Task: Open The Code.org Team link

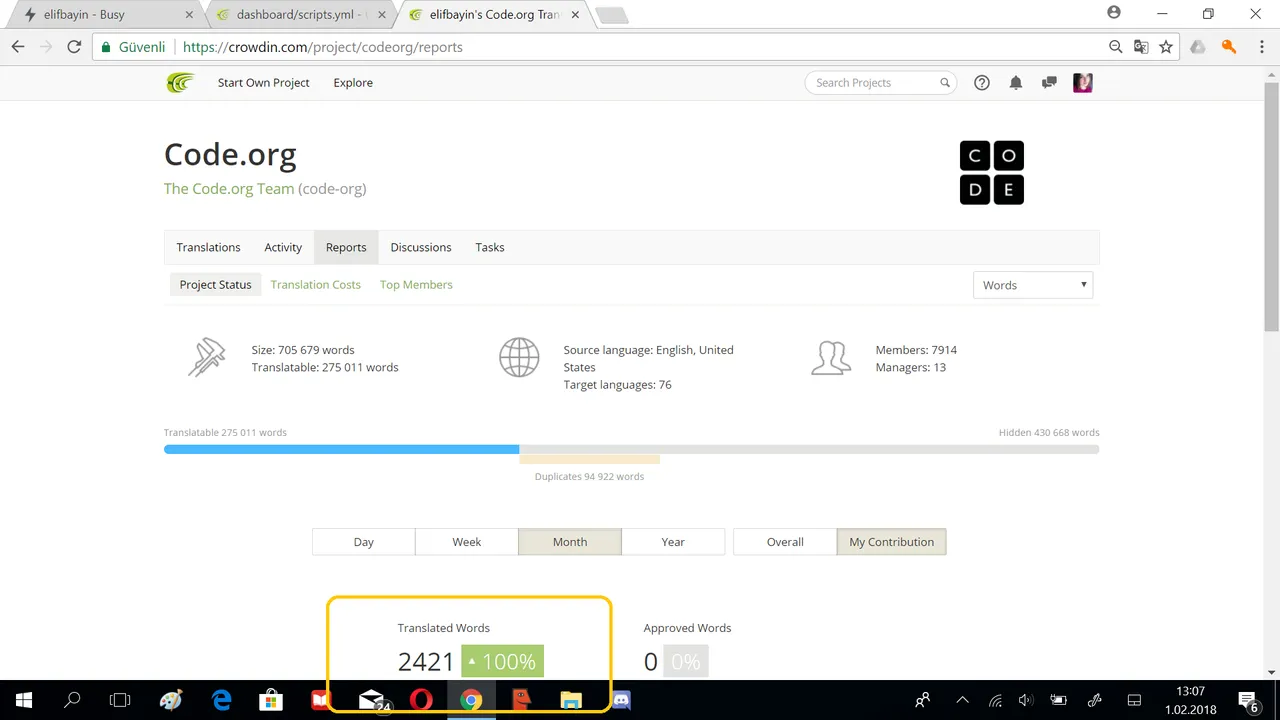Action: tap(229, 189)
